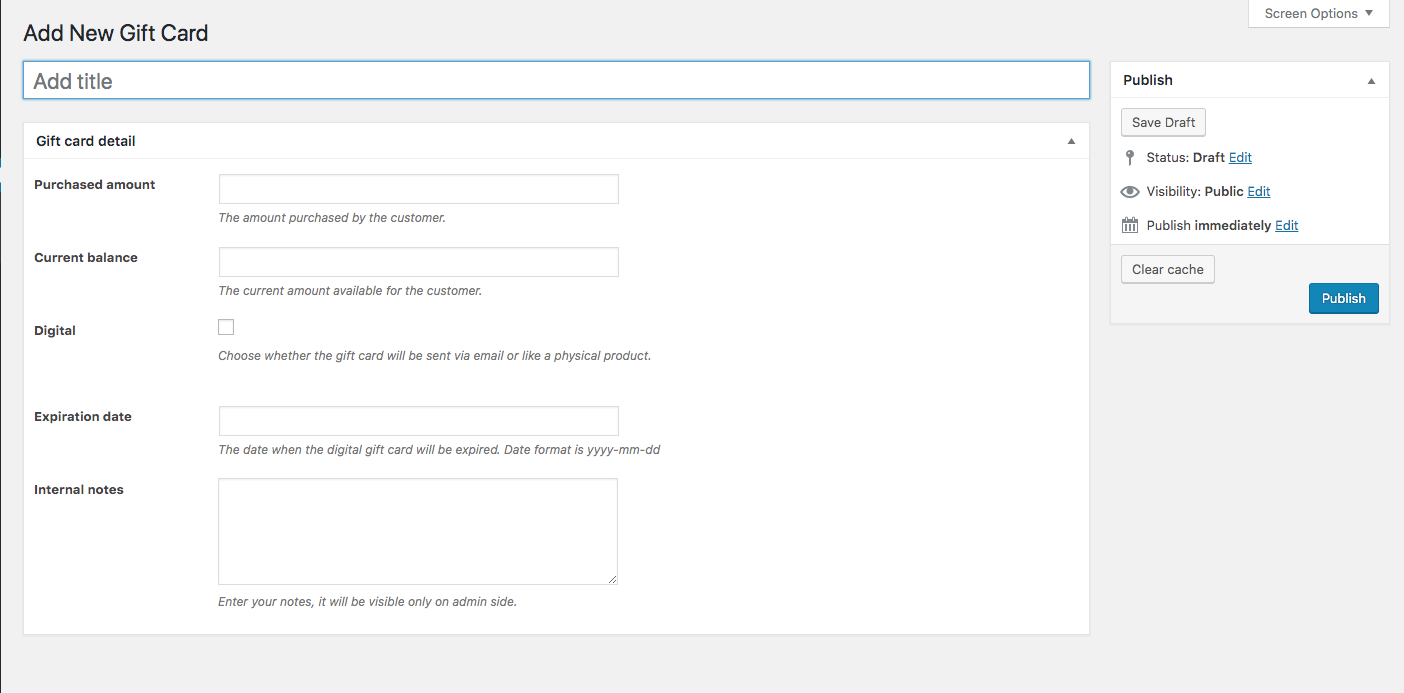Viewport: 1404px width, 693px height.
Task: Click the Purchased amount input
Action: 418,189
